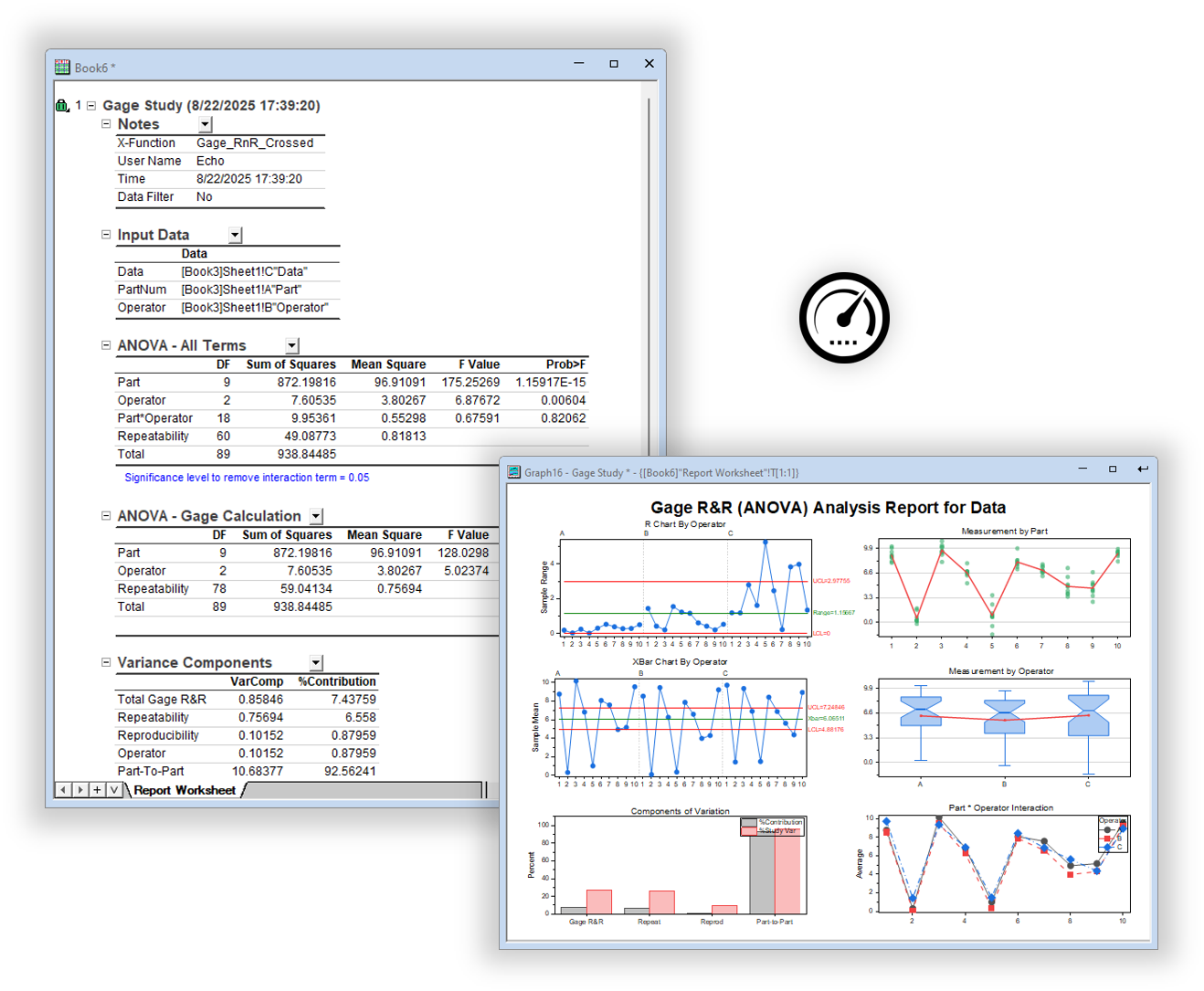Switch to the Report Worksheet tab
The height and width of the screenshot is (991, 1204).
point(183,789)
